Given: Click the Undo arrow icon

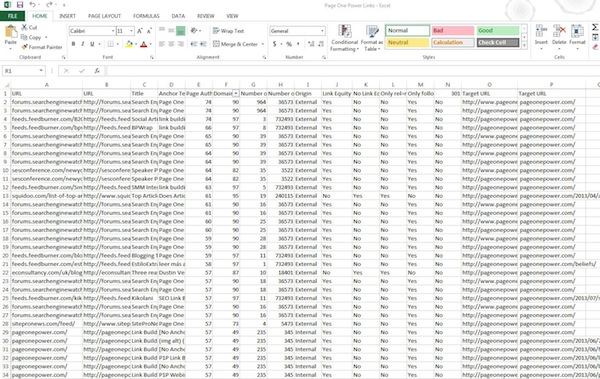Looking at the screenshot, I should point(33,5).
